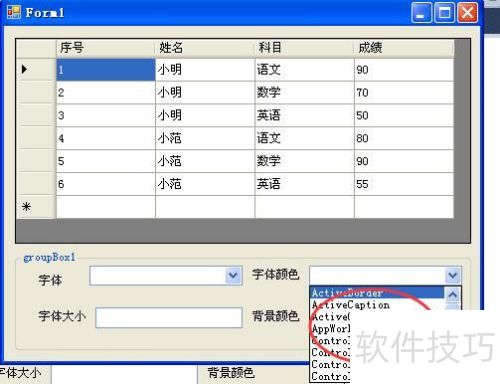Click the empty 序号 cell in new row
Viewport: 500px width, 384px height.
(x=106, y=207)
